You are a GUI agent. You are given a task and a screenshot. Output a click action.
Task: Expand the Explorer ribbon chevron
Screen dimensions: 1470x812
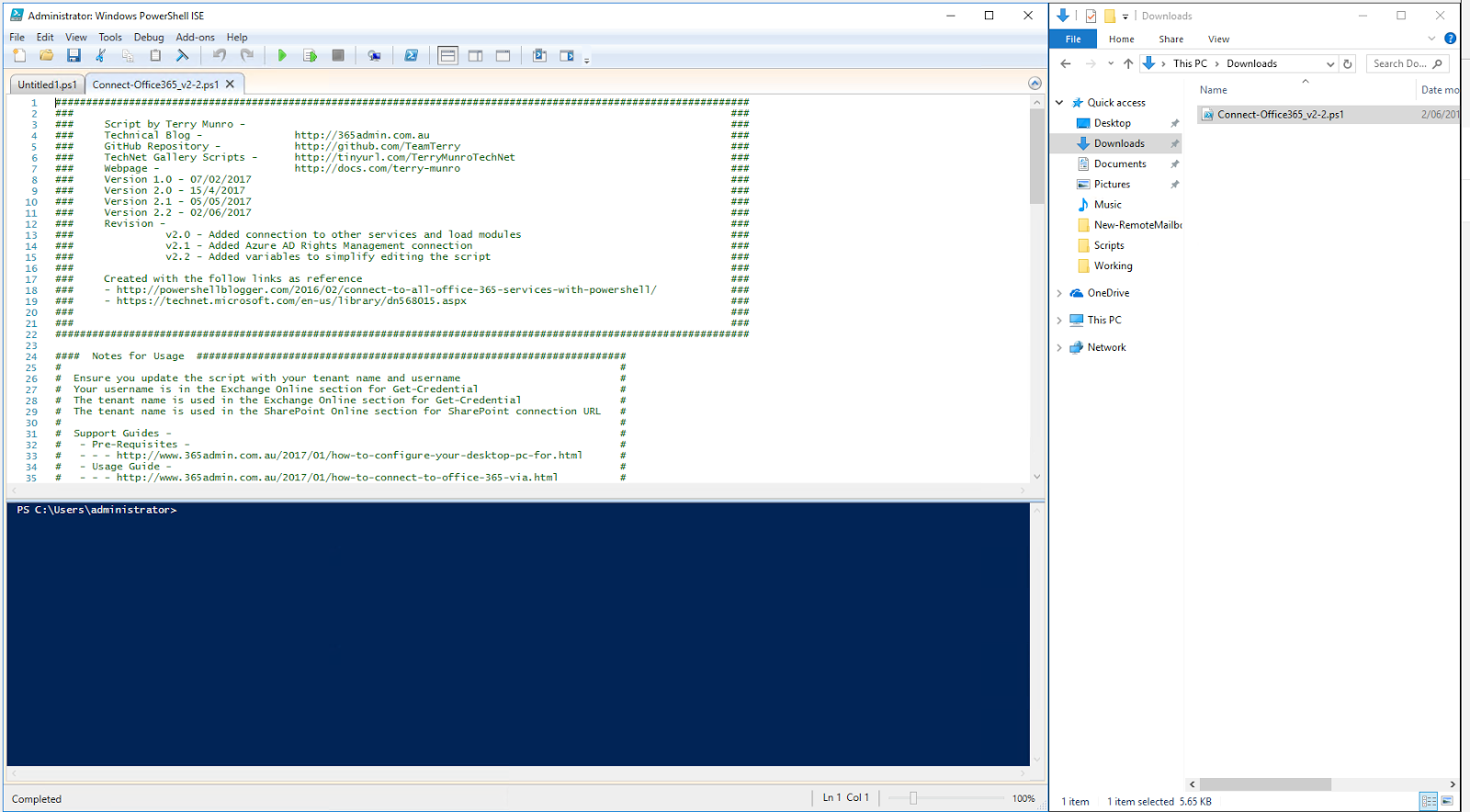pyautogui.click(x=1431, y=39)
